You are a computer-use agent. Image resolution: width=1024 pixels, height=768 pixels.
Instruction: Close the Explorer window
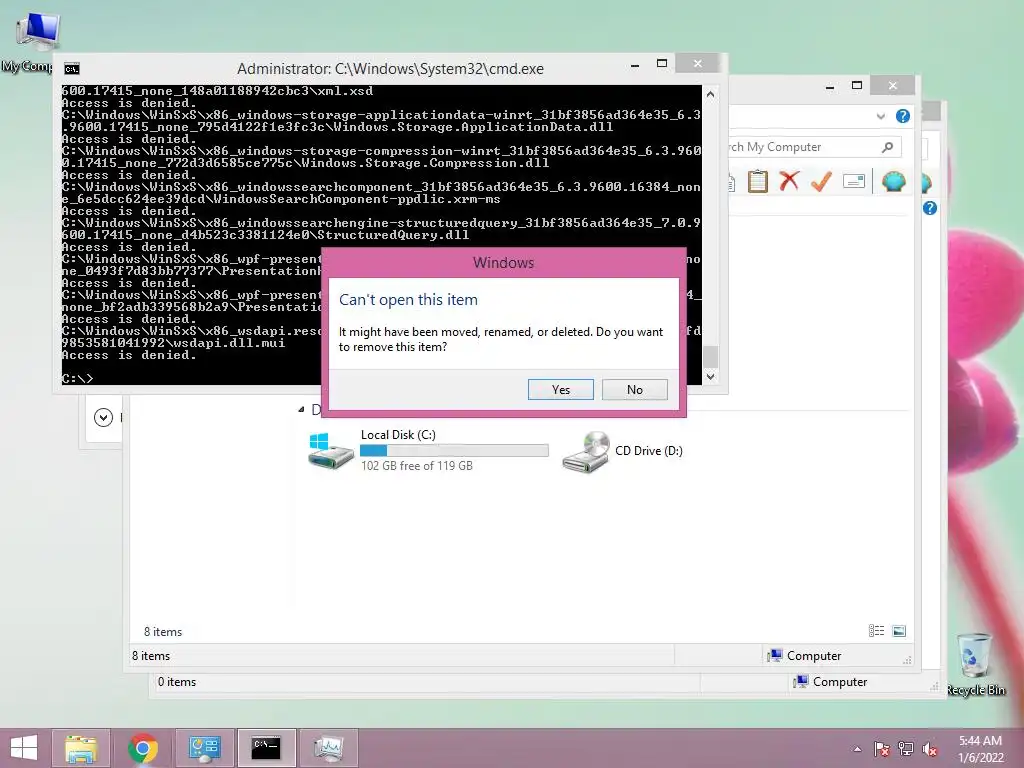pos(893,86)
